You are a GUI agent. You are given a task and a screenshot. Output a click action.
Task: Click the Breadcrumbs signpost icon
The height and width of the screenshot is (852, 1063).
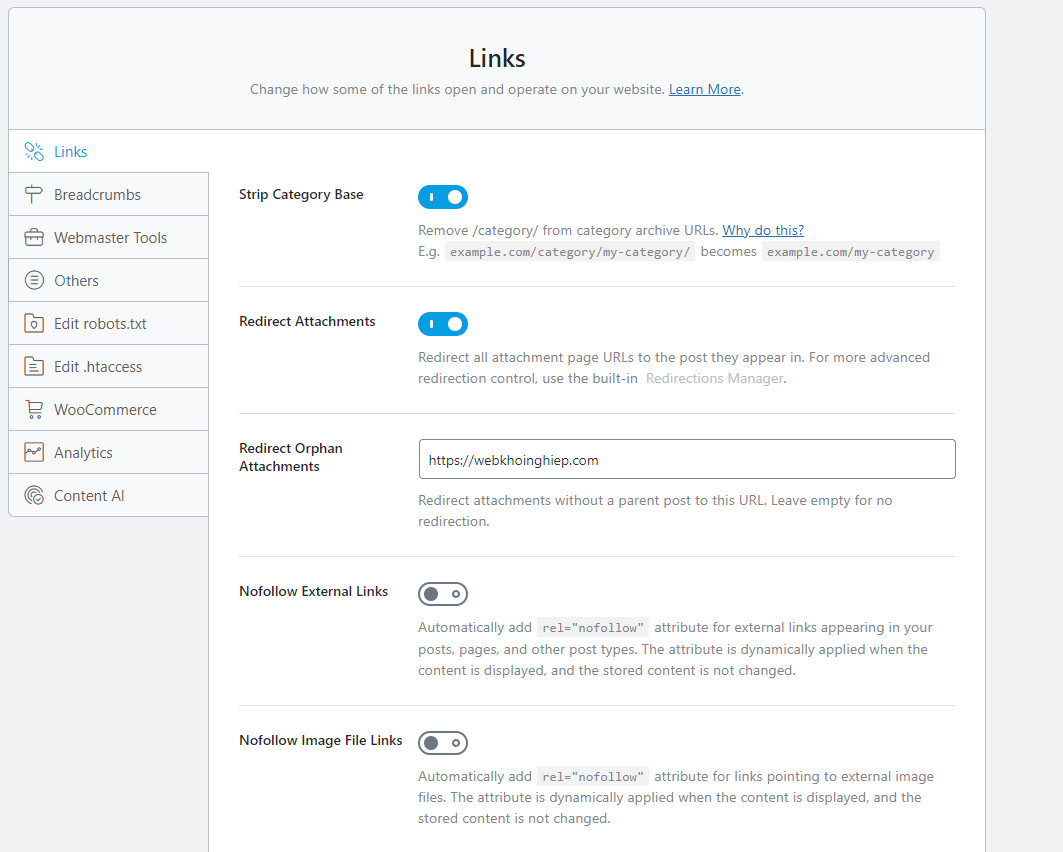[34, 195]
